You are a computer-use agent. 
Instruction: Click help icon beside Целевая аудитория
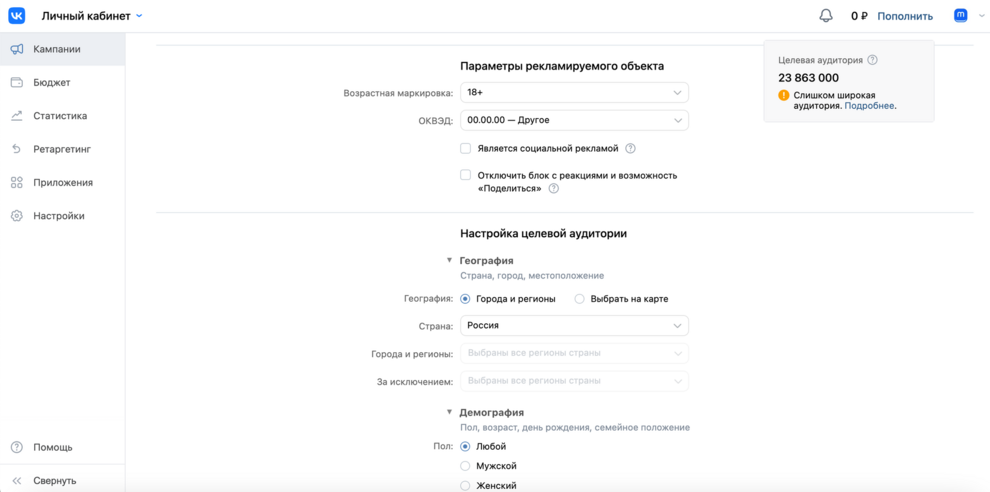pos(873,60)
